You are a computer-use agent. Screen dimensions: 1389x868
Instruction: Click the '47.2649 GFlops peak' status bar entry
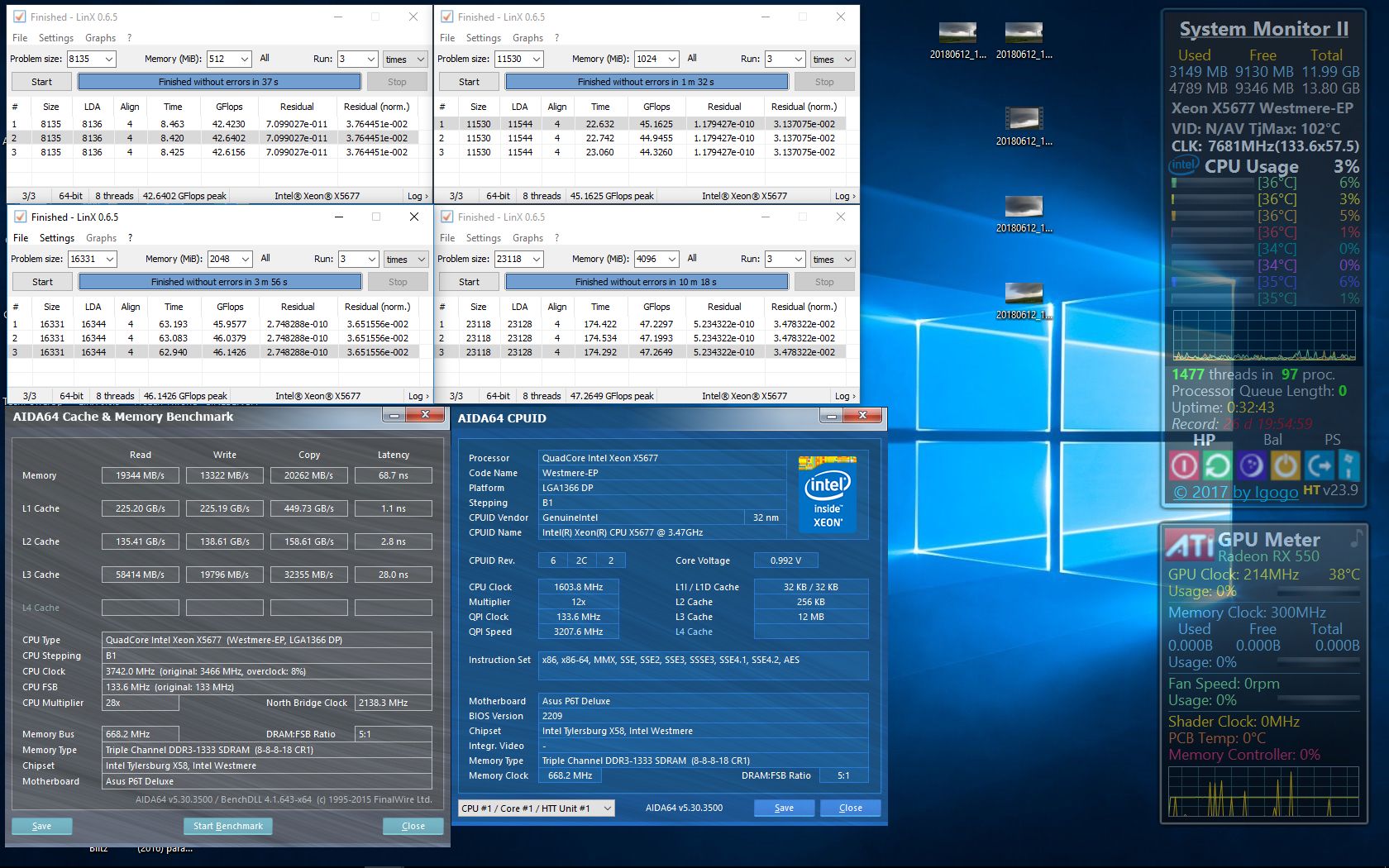(612, 396)
